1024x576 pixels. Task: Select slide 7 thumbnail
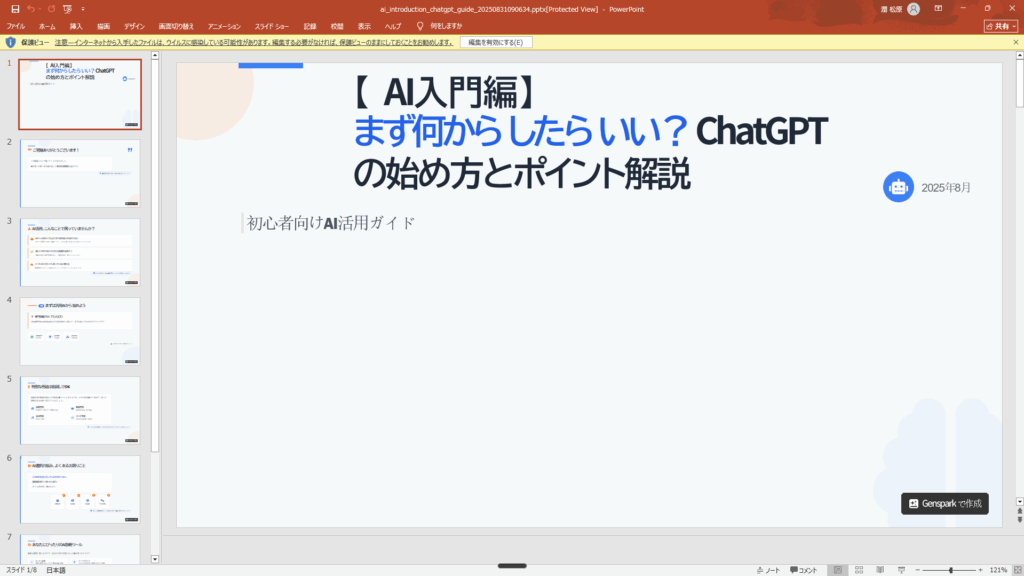tap(80, 549)
